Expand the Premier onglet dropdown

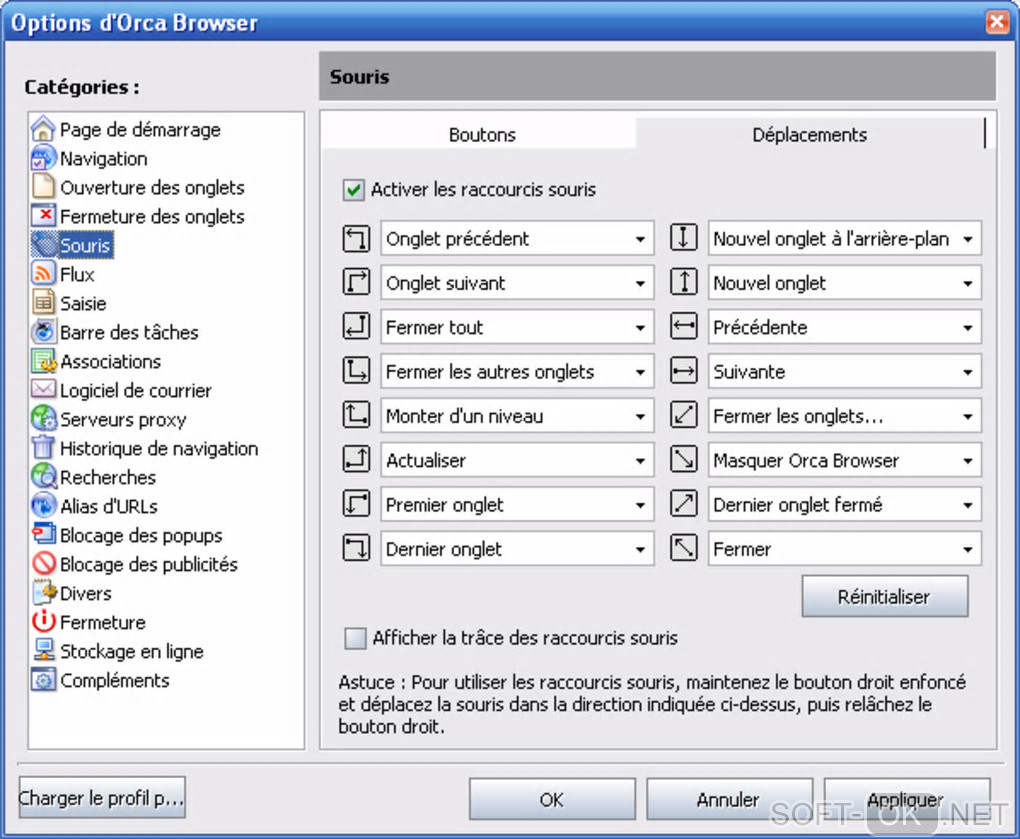(517, 505)
